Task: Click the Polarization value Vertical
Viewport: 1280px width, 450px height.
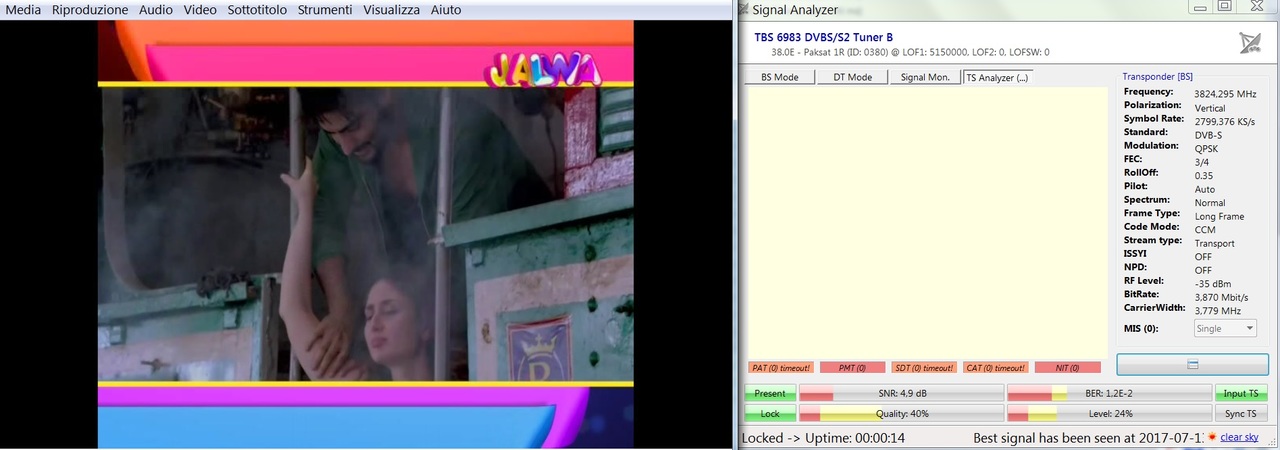Action: click(1210, 107)
